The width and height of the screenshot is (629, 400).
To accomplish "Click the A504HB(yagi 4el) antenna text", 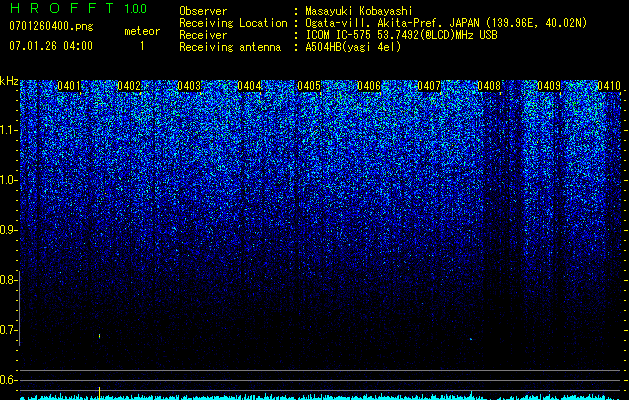I will click(353, 47).
